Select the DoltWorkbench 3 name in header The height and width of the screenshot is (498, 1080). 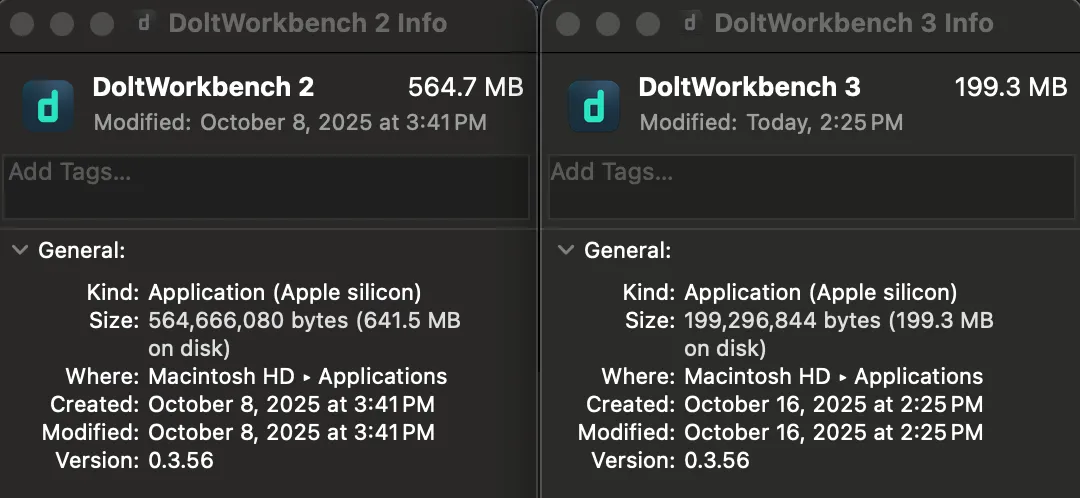click(749, 88)
